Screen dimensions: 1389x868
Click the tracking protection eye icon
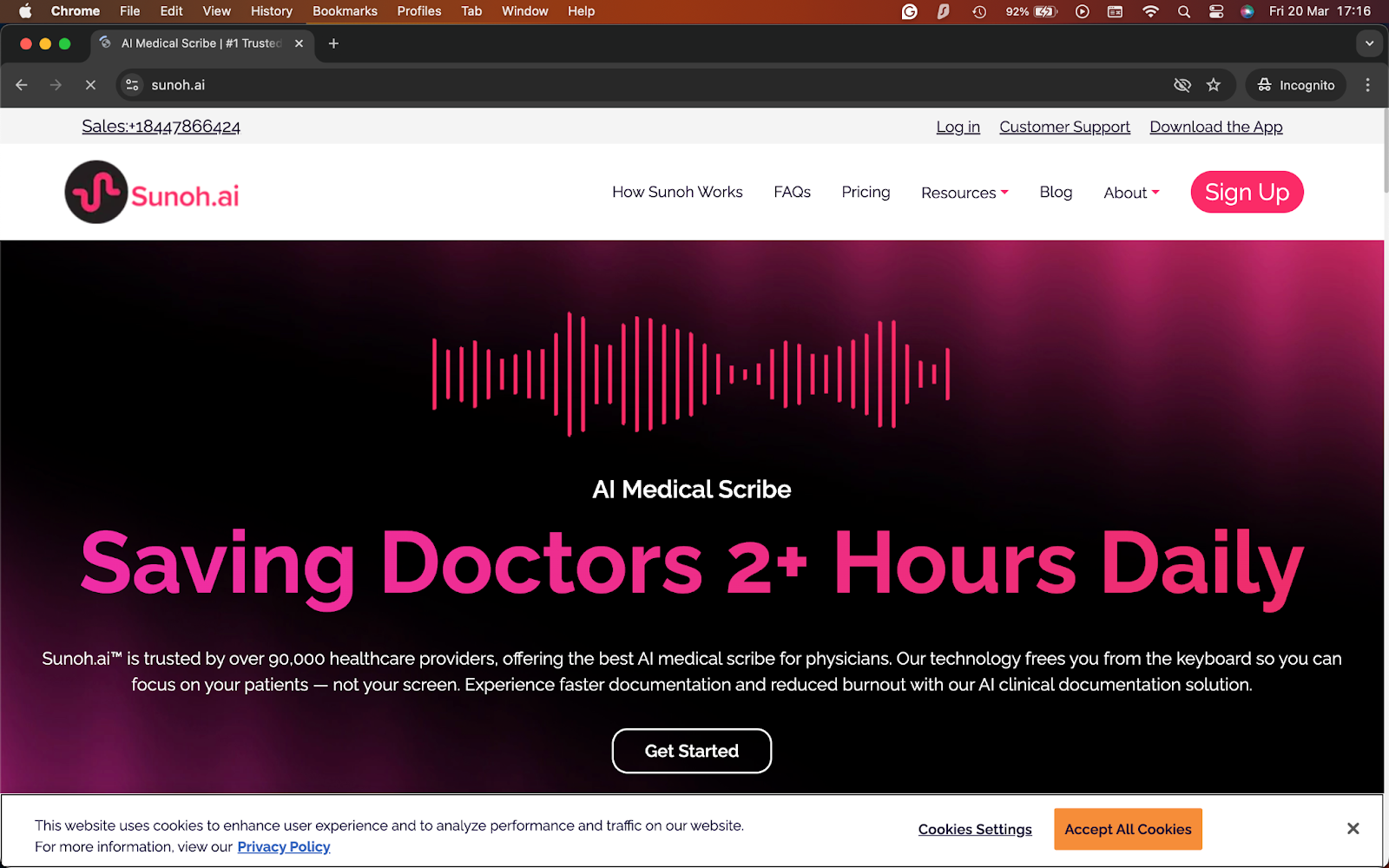pos(1182,85)
